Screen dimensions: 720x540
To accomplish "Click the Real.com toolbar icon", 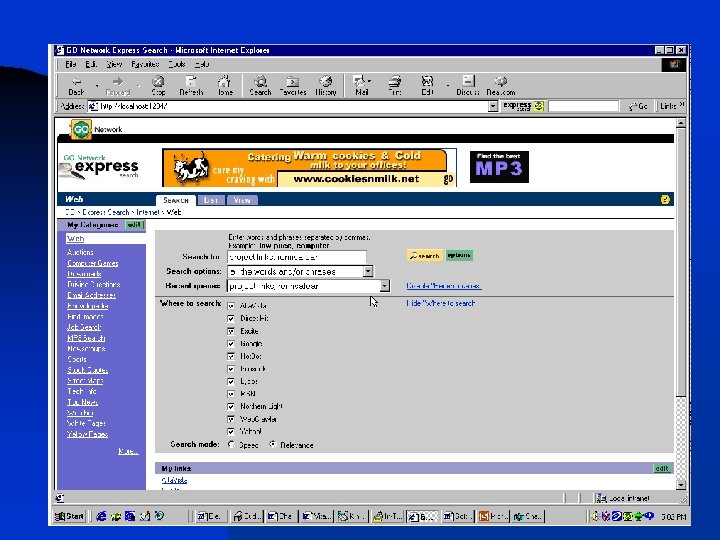I will [501, 86].
